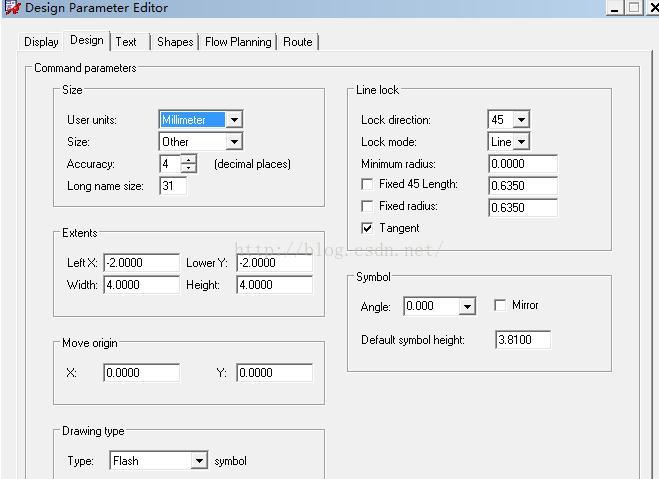Screen dimensions: 659x479
Task: Open the Size dropdown list
Action: (233, 142)
